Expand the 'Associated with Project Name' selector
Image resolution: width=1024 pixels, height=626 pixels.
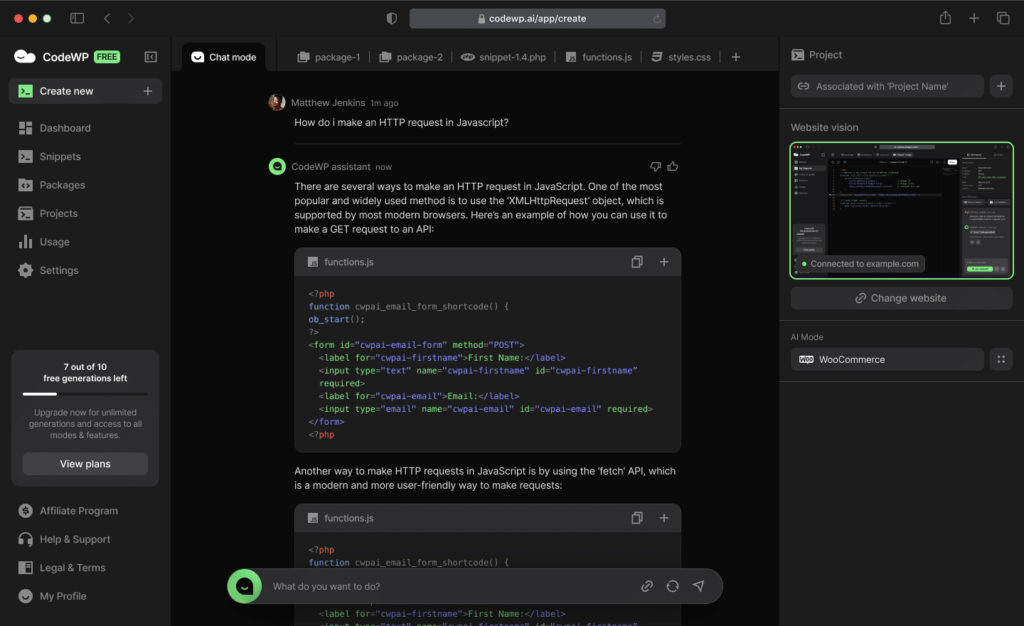(x=886, y=86)
